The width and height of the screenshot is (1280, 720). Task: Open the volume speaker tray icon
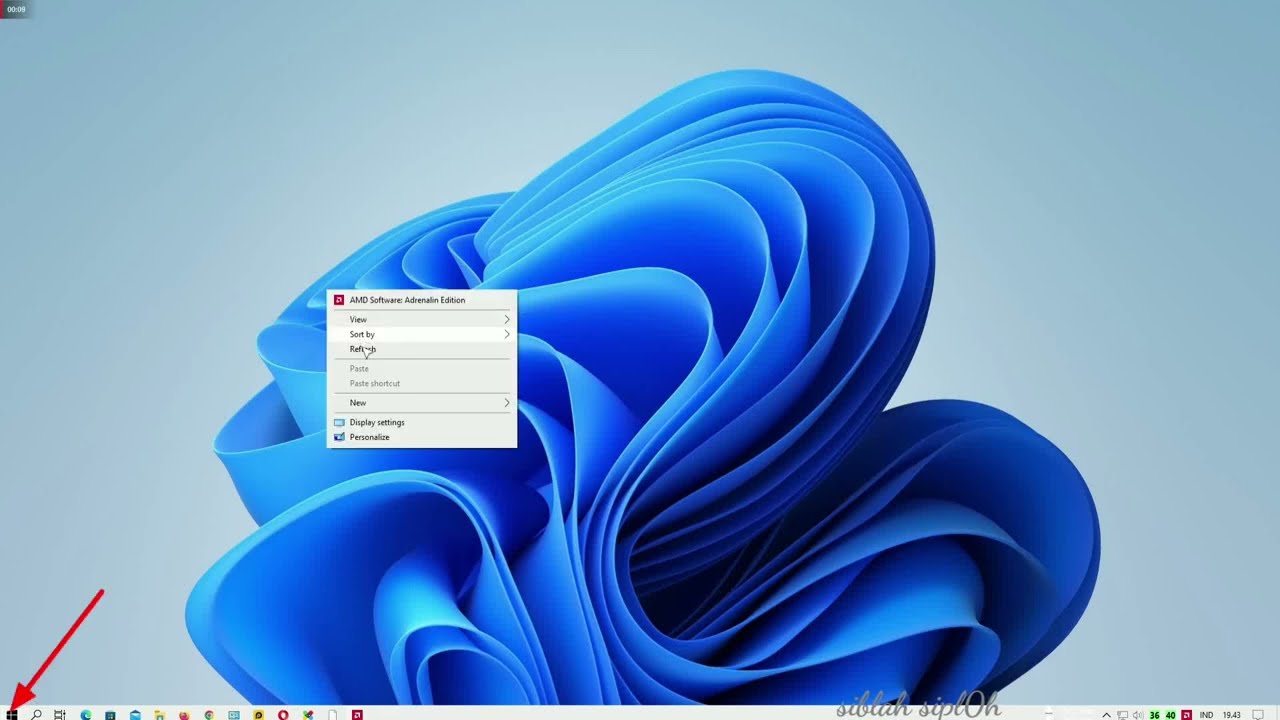point(1138,715)
